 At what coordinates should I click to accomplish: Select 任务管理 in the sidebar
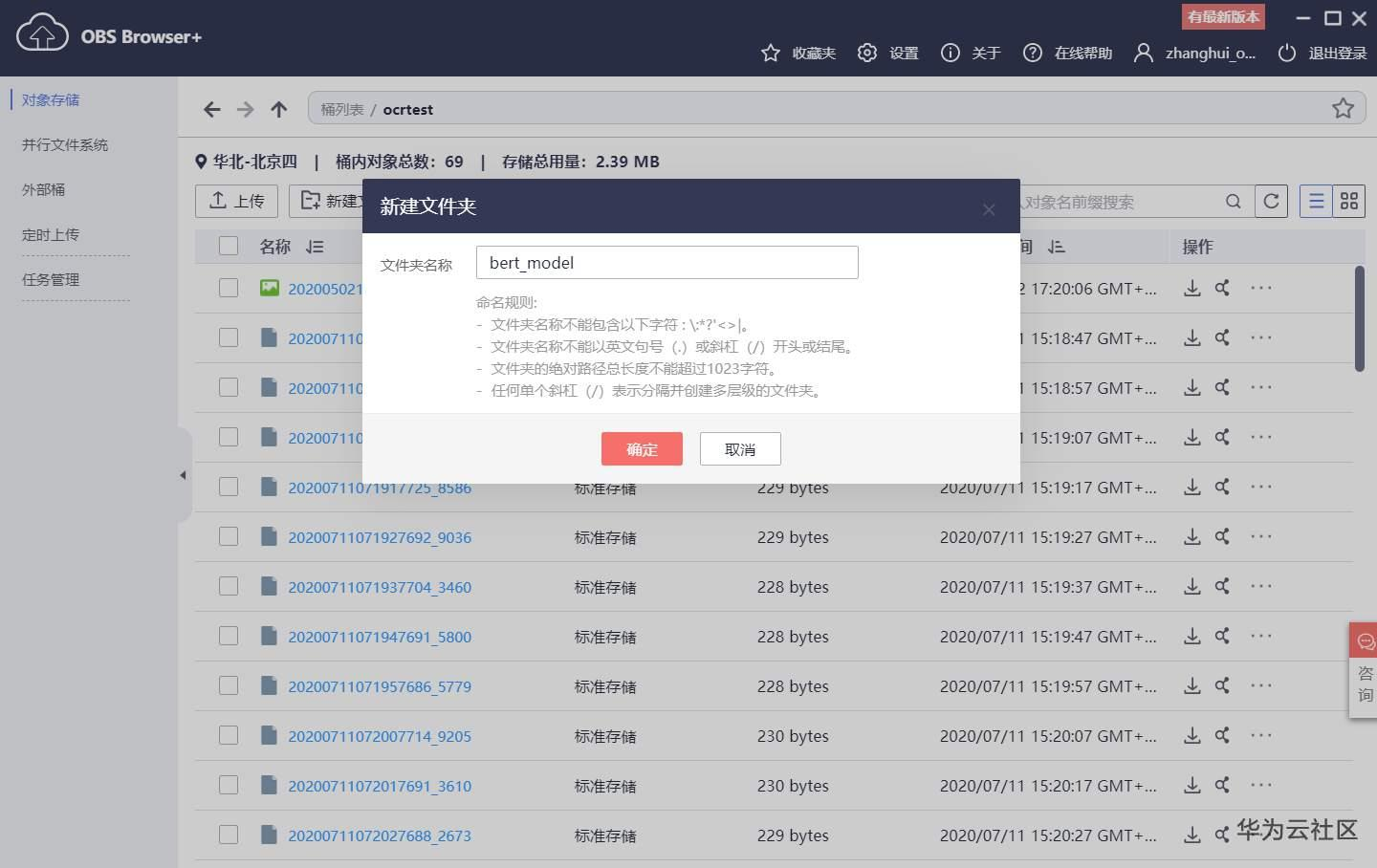tap(51, 279)
